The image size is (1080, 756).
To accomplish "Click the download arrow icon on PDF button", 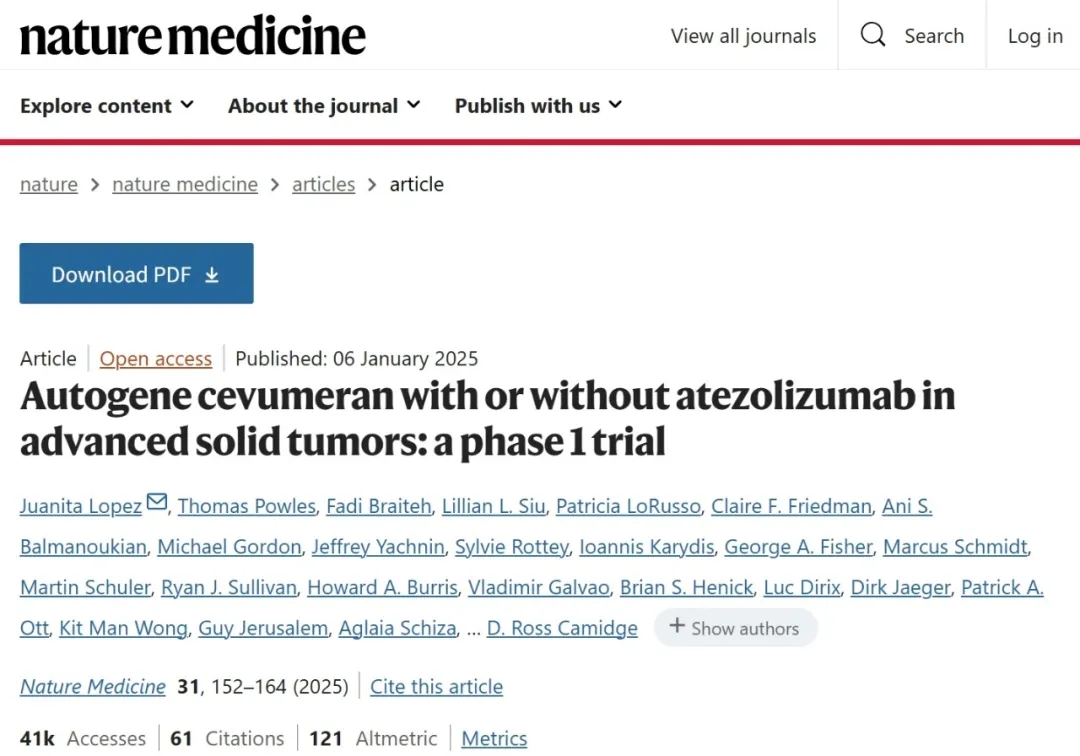I will point(212,275).
